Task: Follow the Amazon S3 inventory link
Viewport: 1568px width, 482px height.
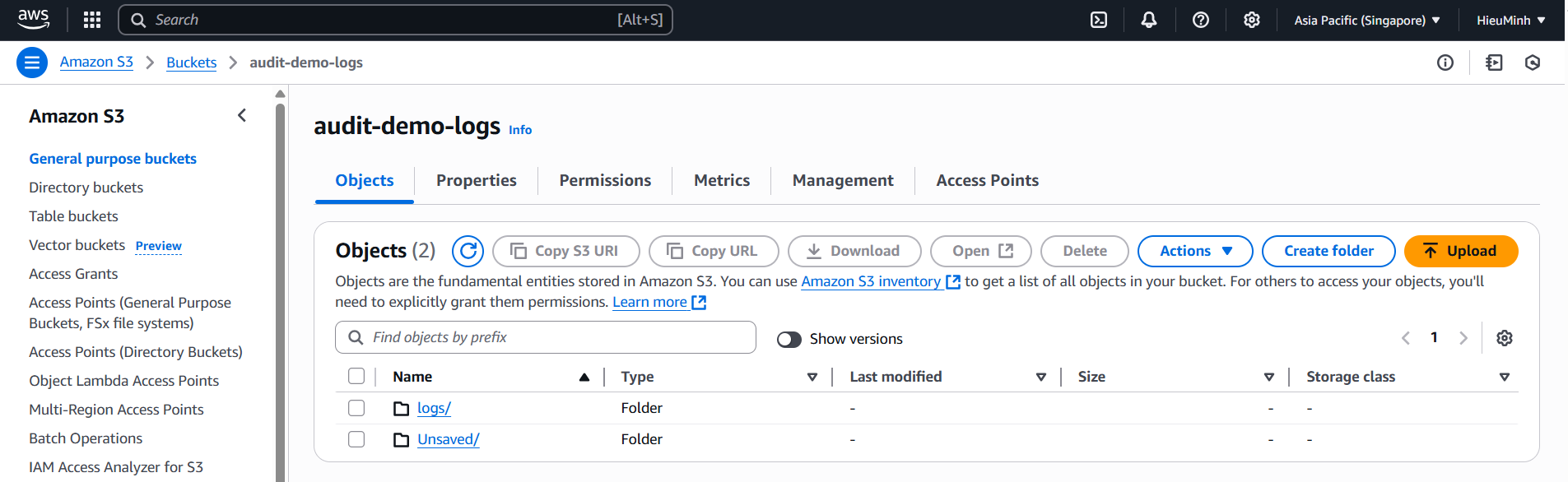Action: [x=871, y=281]
